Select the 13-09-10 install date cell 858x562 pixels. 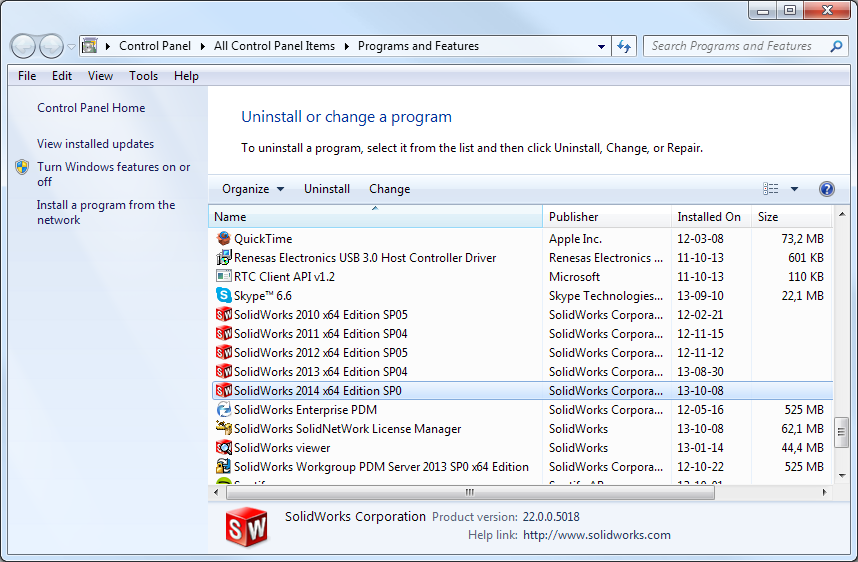(x=700, y=296)
